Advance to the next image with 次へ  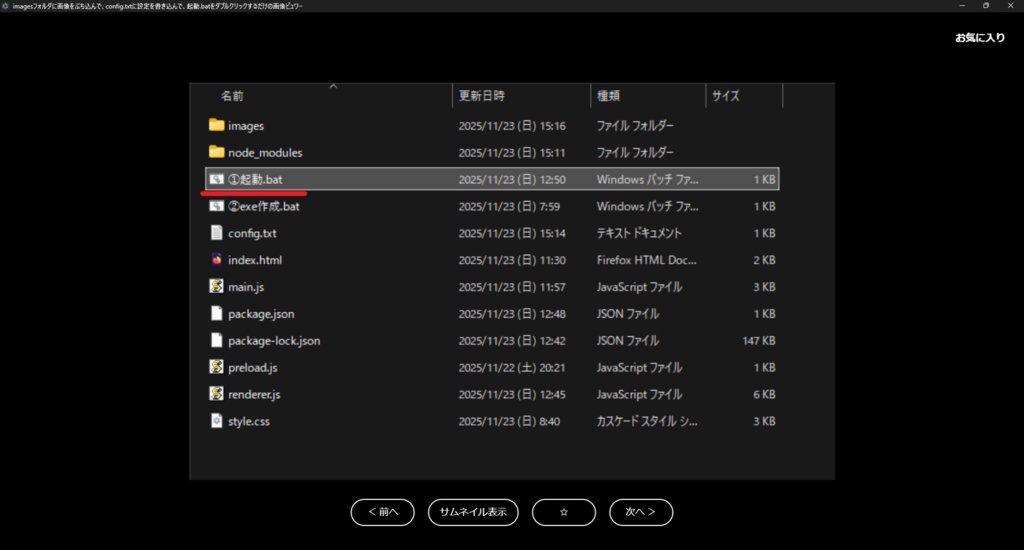tap(641, 512)
